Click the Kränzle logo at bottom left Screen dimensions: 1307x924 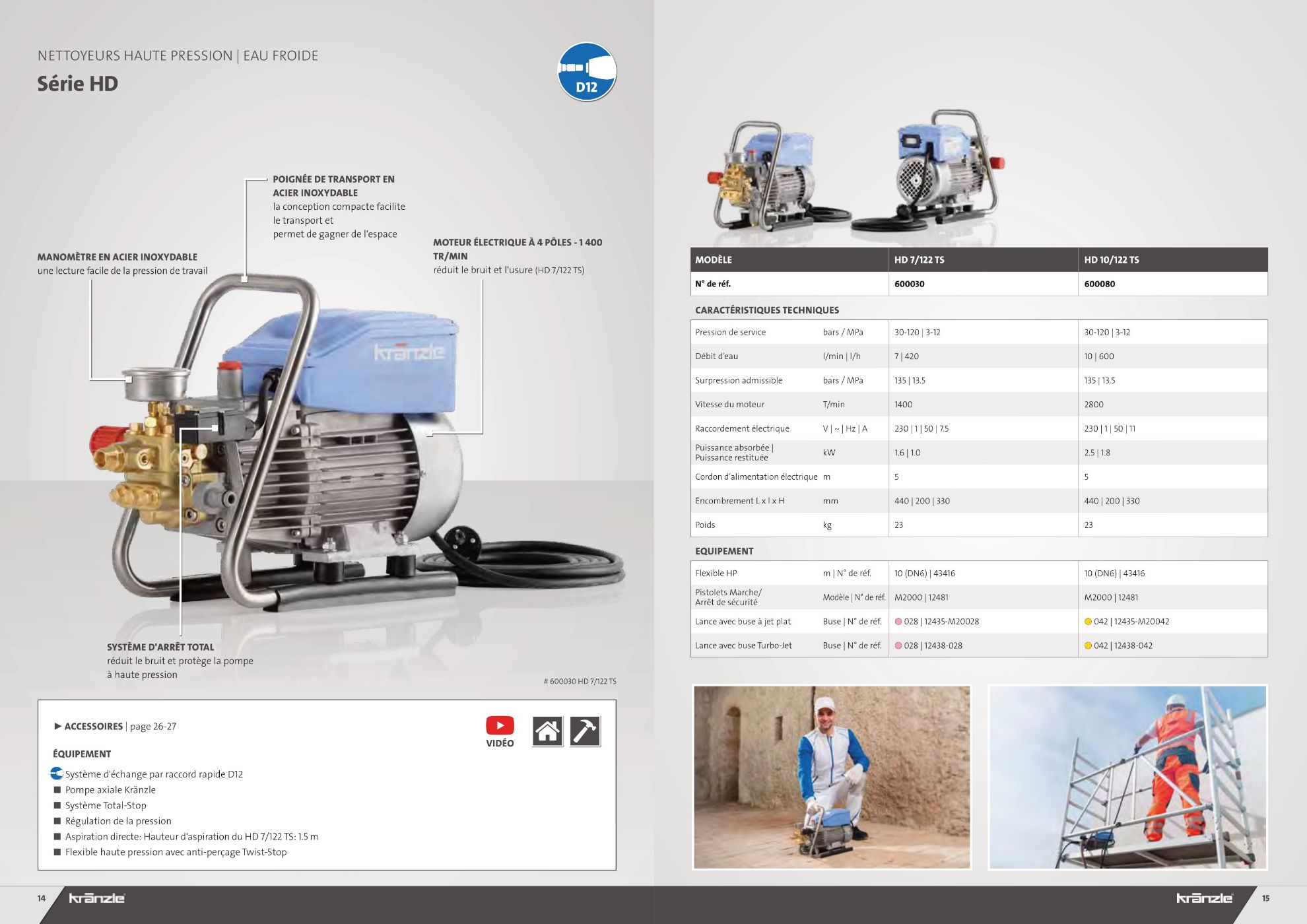point(96,898)
